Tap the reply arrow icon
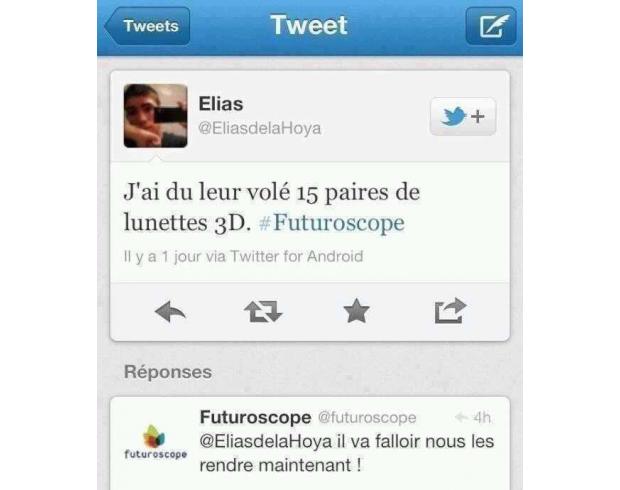This screenshot has height=490, width=620. [170, 311]
